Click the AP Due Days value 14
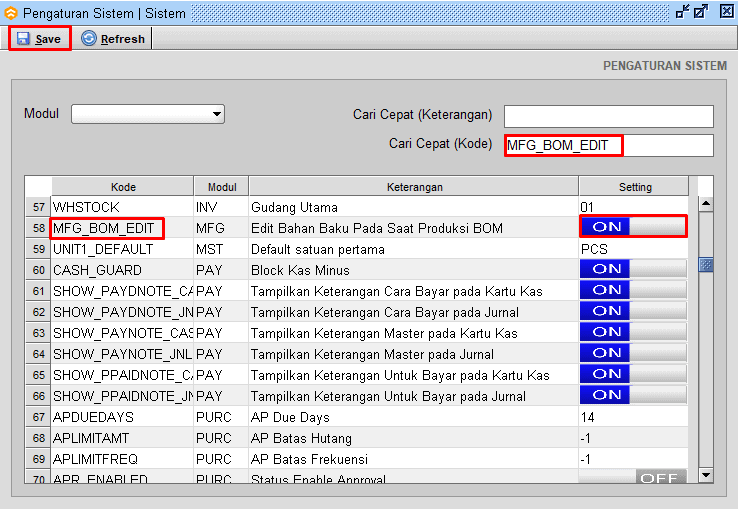Image resolution: width=738 pixels, height=509 pixels. tap(634, 417)
